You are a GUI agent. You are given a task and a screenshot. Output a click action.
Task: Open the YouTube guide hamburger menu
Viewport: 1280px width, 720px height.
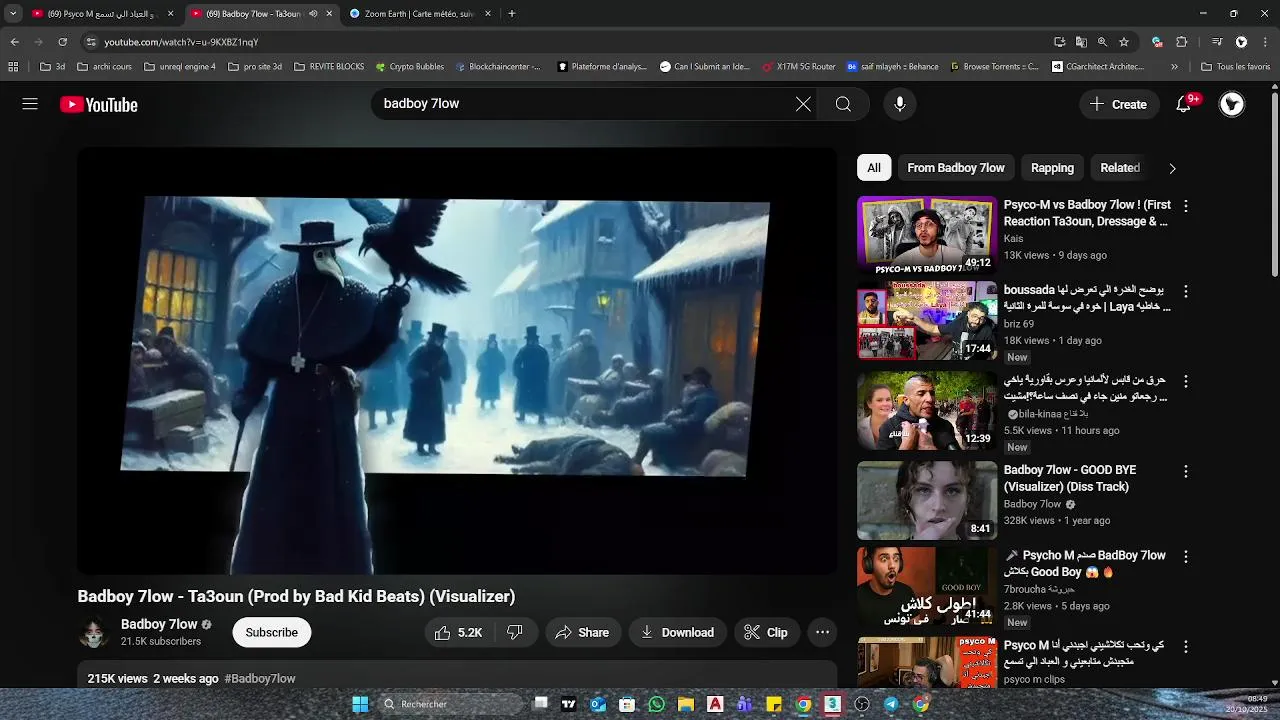tap(30, 104)
